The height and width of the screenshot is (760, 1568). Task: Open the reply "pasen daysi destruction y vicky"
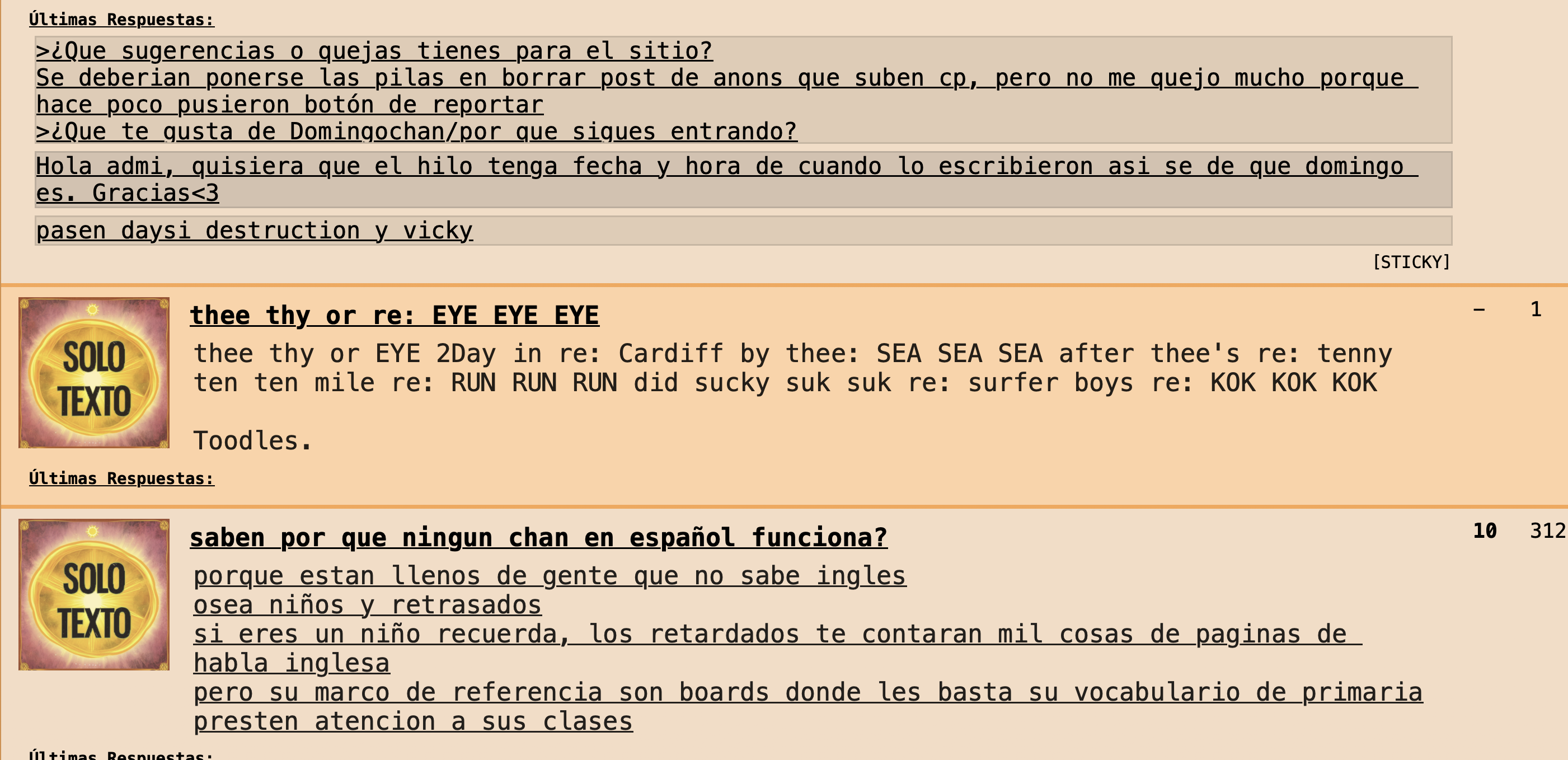point(254,231)
